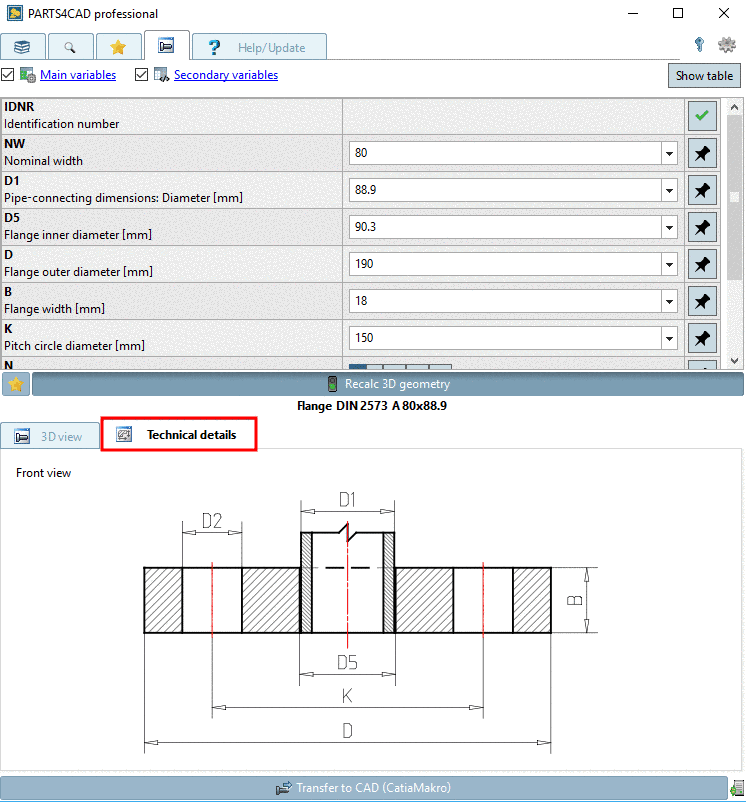Open the Help/Update tab
This screenshot has height=802, width=746.
(x=259, y=47)
